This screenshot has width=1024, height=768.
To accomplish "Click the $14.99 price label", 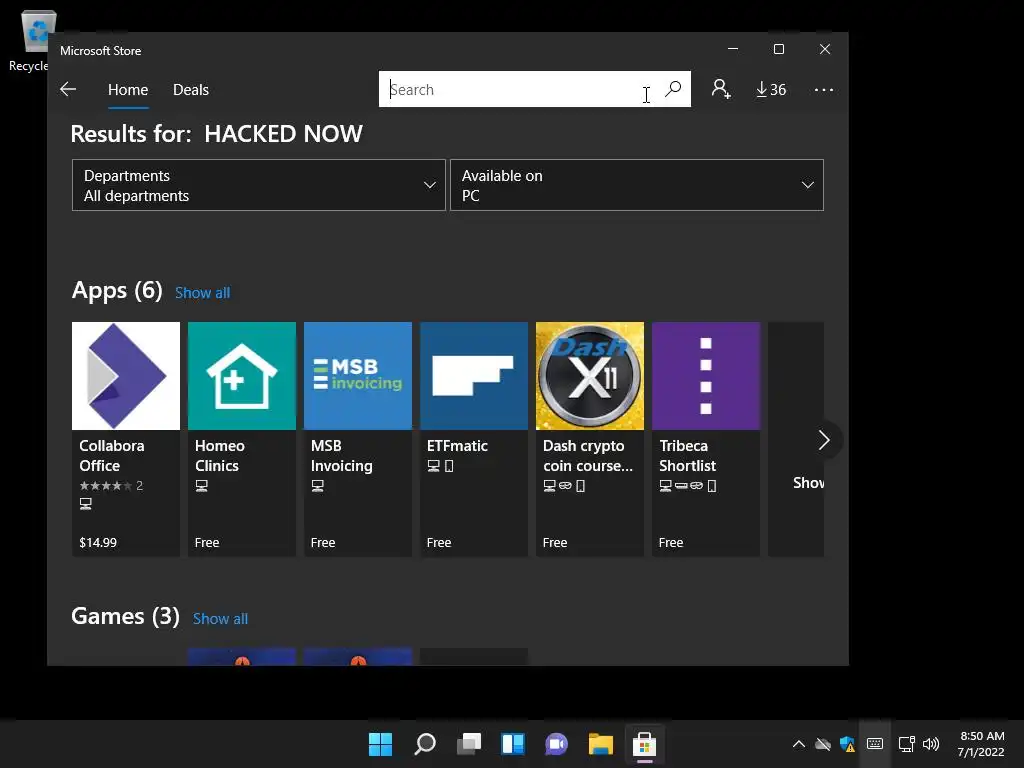I will point(98,542).
